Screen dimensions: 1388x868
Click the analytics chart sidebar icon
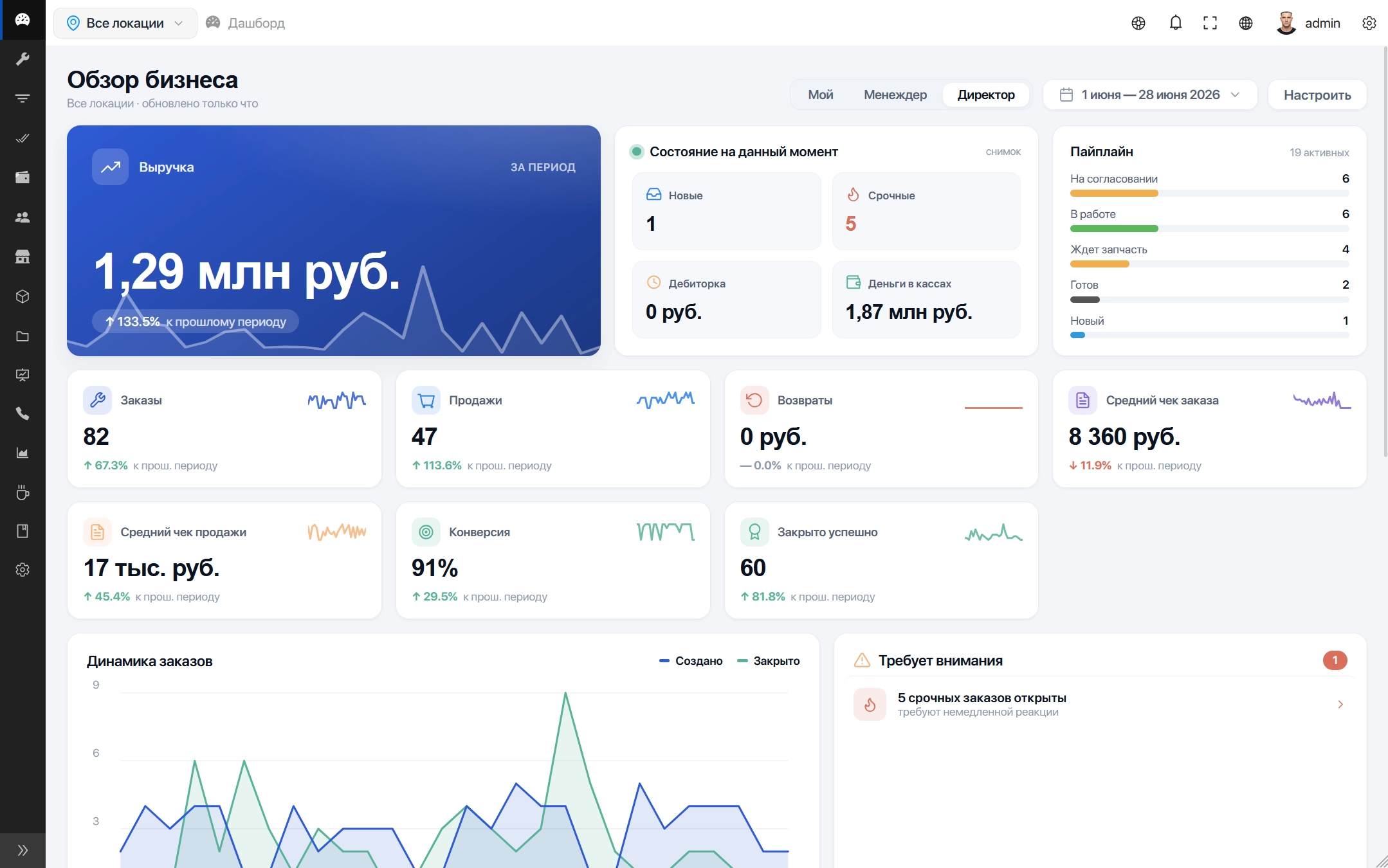[23, 453]
